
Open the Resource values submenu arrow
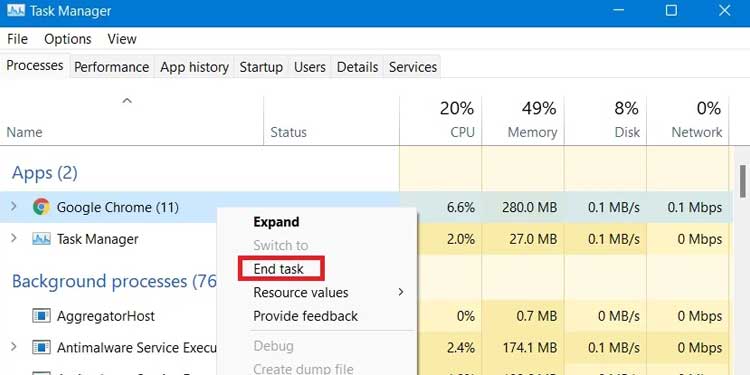coord(401,292)
